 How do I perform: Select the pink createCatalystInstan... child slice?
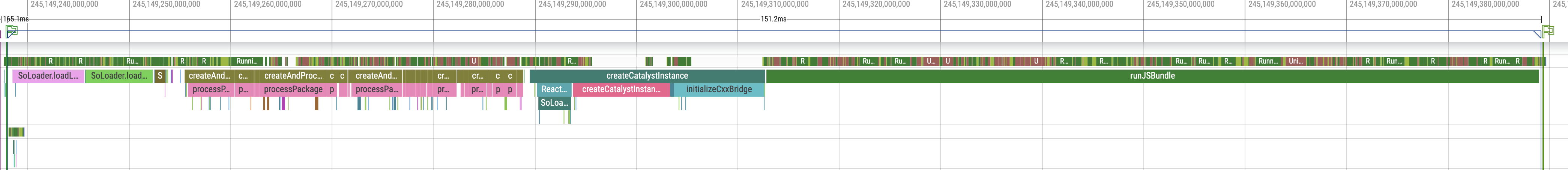(x=621, y=90)
